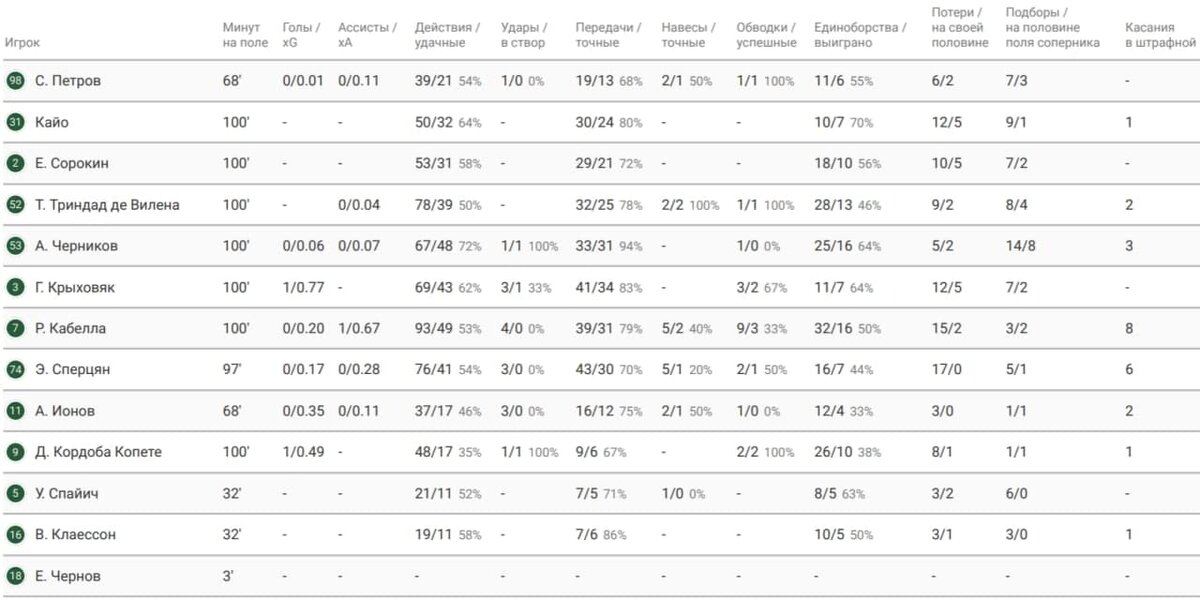This screenshot has width=1200, height=601.
Task: Click number 18 badge for Е. Чернов
Action: pyautogui.click(x=15, y=576)
